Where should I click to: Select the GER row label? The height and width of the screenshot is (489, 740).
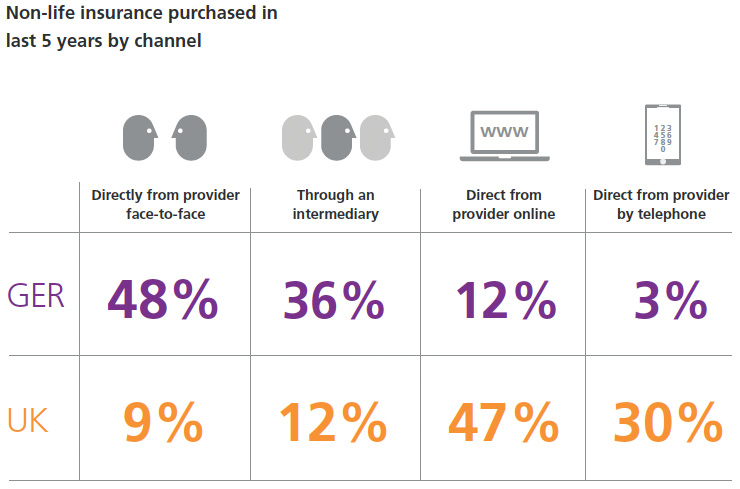pos(37,296)
